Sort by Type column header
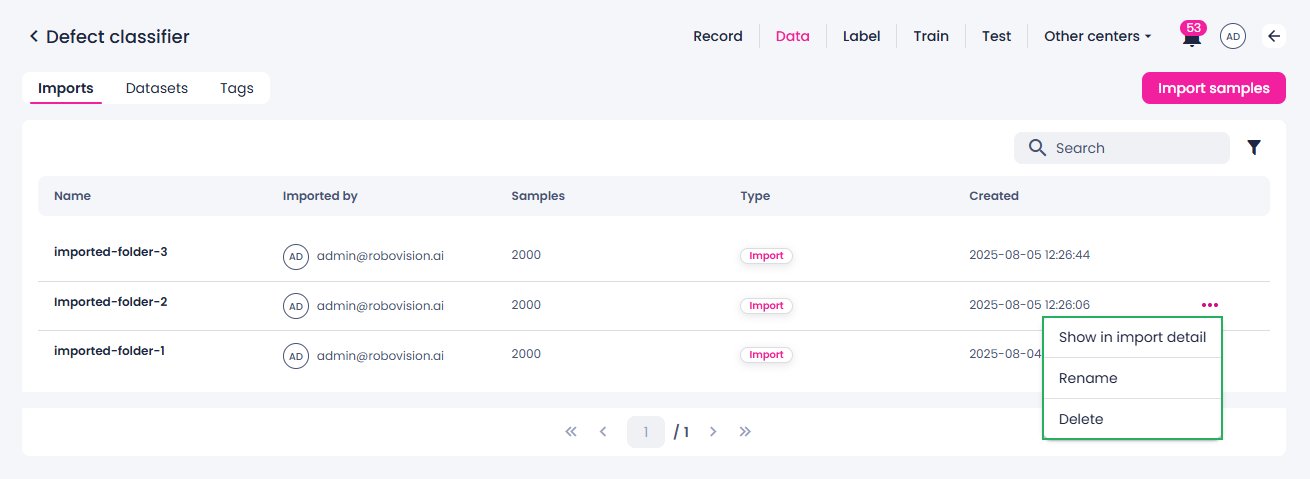This screenshot has height=479, width=1310. pyautogui.click(x=755, y=196)
